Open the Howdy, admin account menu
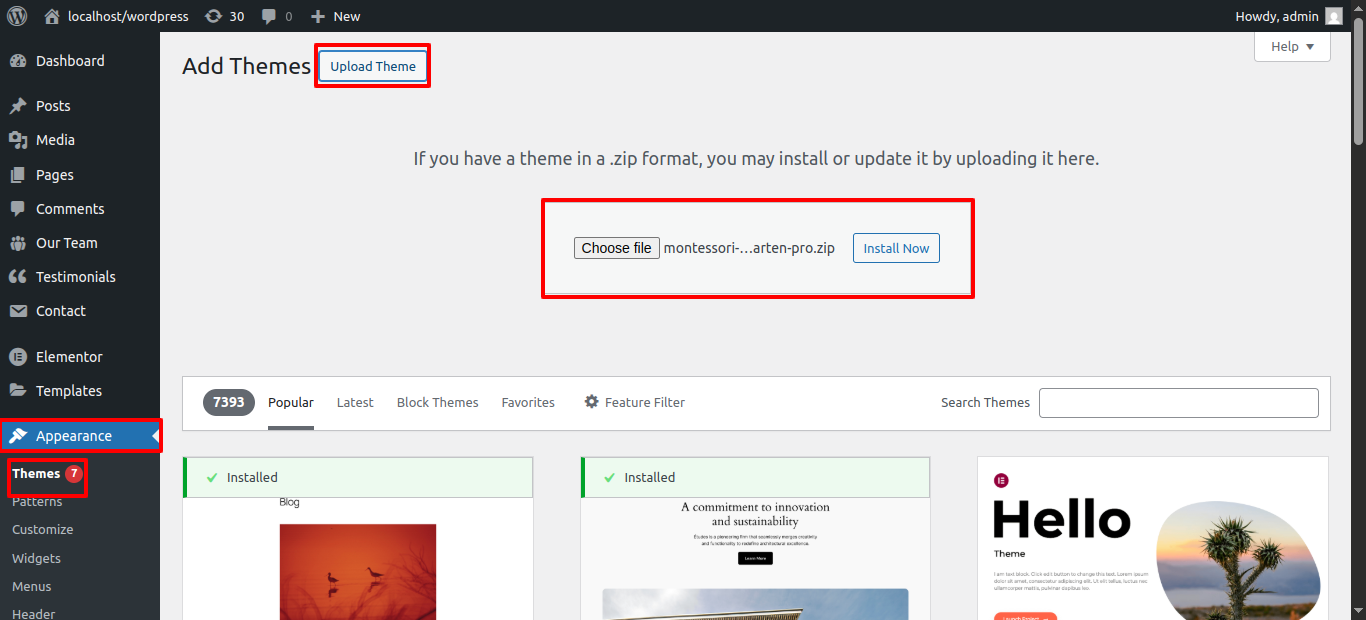 (x=1289, y=16)
